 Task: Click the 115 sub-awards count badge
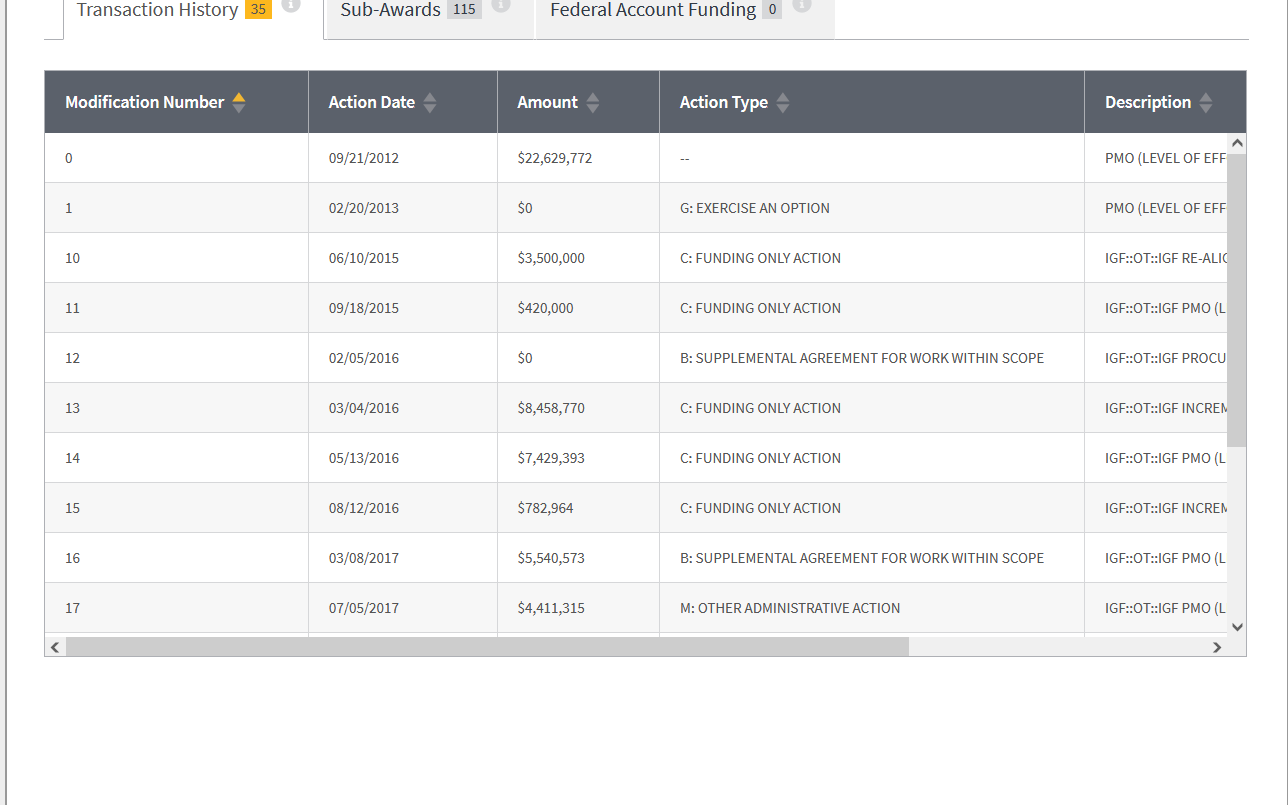(464, 10)
